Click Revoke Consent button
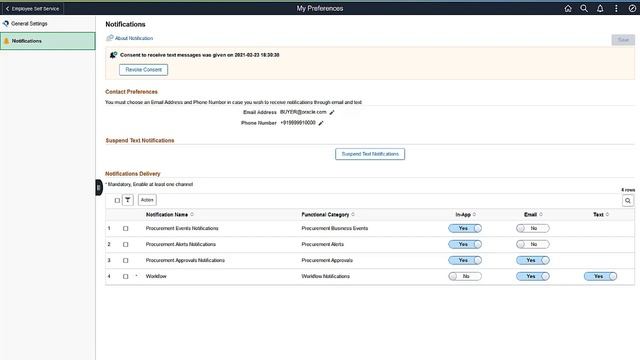Viewport: 640px width, 360px height. pos(143,70)
